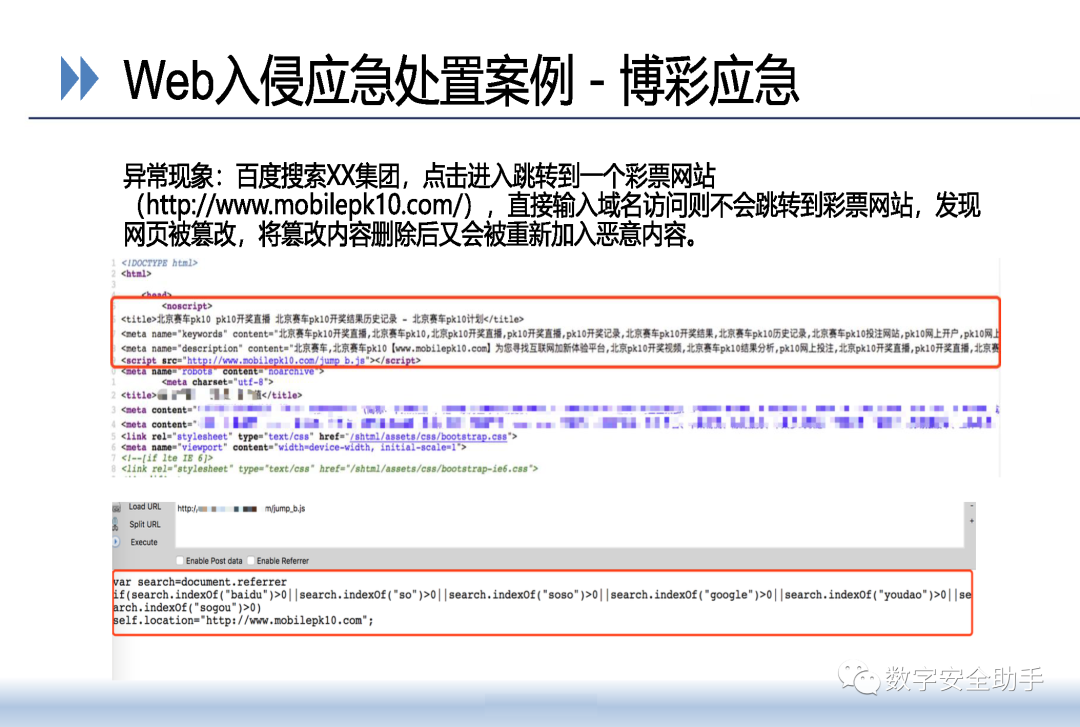Click the arch.indexOf("sogou")>0) code line
1080x727 pixels.
pos(187,608)
